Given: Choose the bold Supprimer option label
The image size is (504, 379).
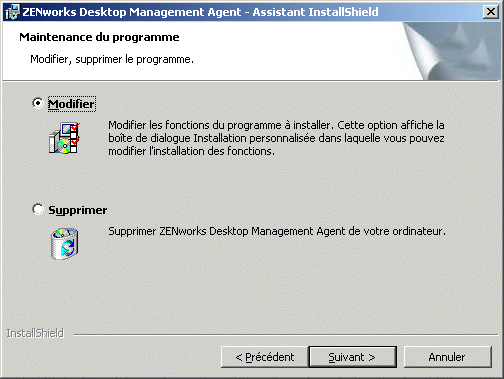Looking at the screenshot, I should point(78,210).
